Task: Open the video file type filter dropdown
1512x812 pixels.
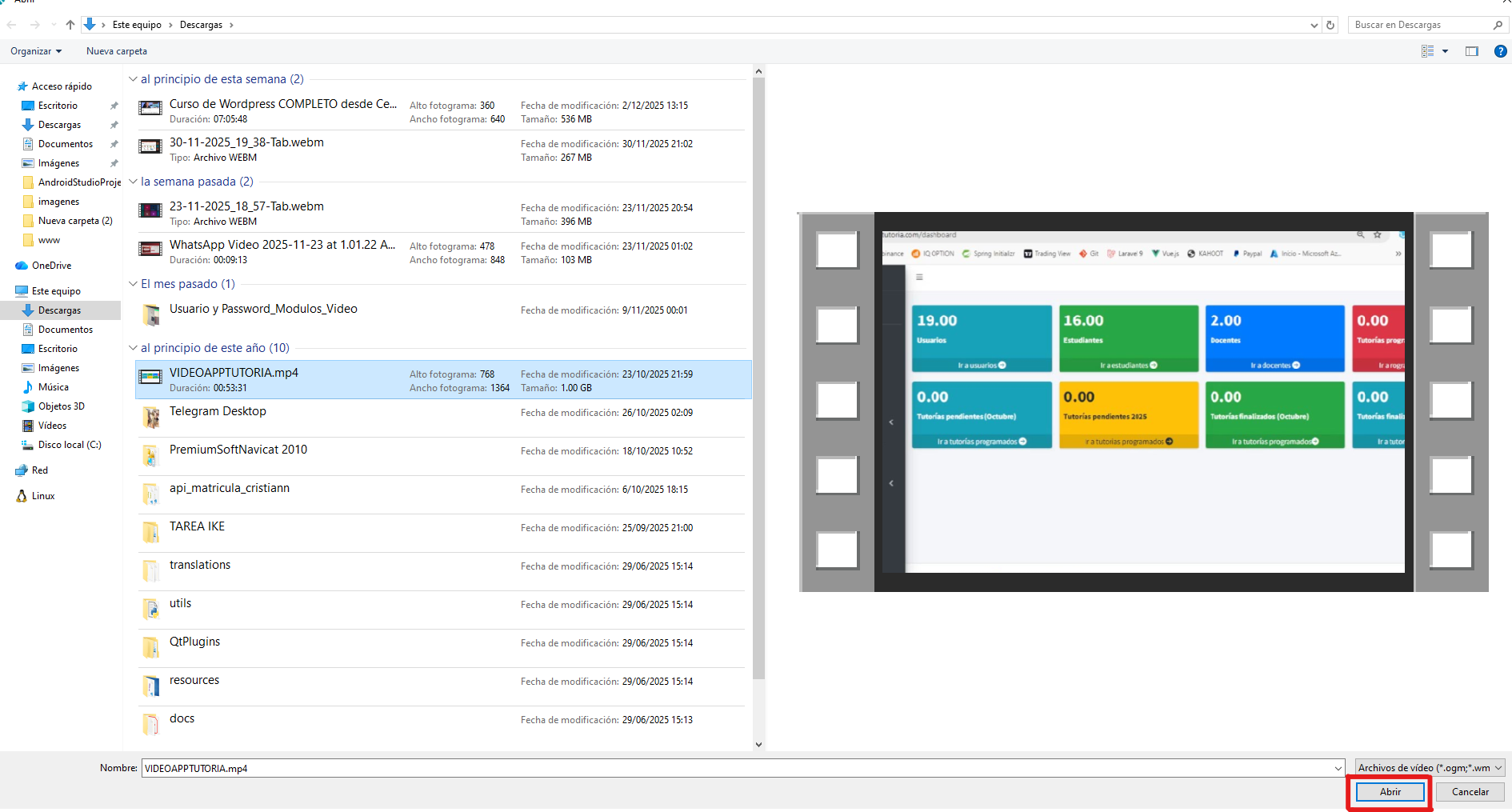Action: coord(1429,768)
